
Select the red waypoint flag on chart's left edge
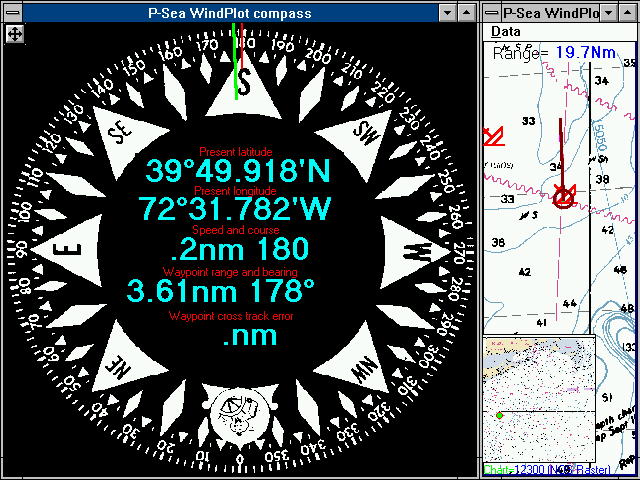point(494,136)
